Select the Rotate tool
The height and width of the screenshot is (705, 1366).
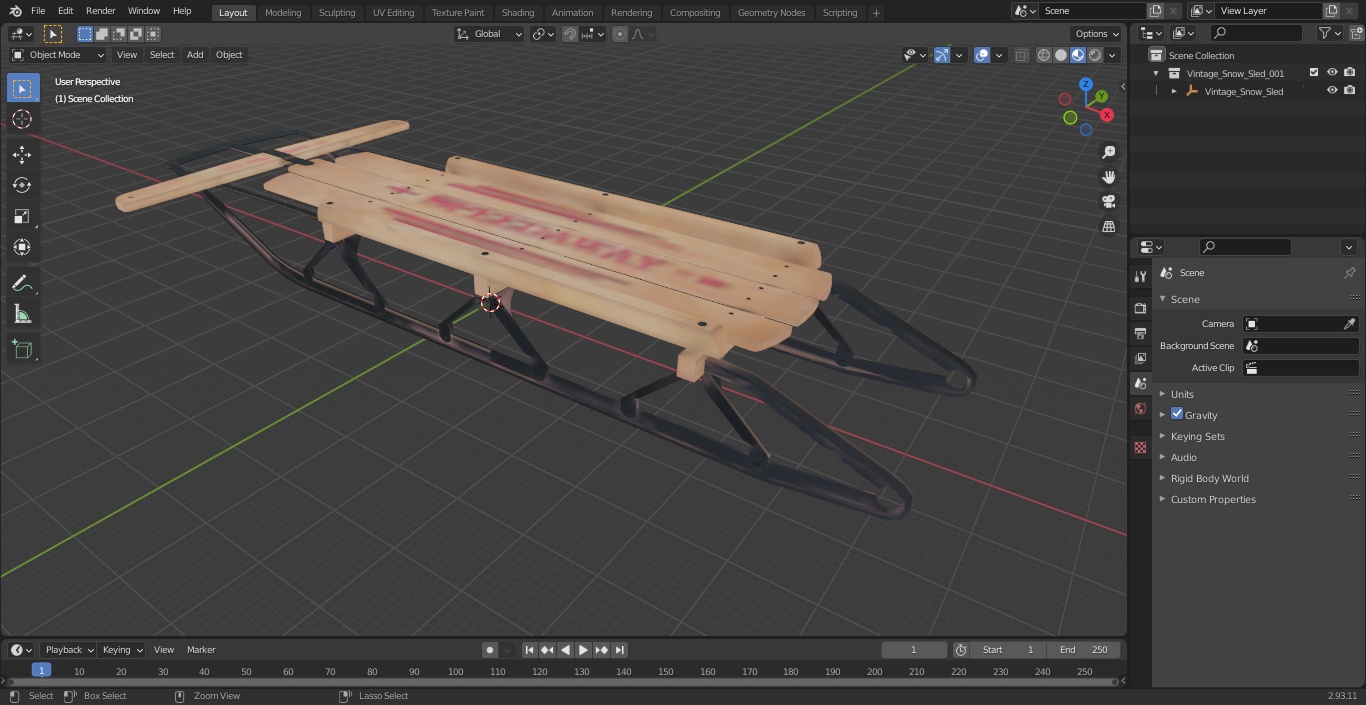click(22, 185)
